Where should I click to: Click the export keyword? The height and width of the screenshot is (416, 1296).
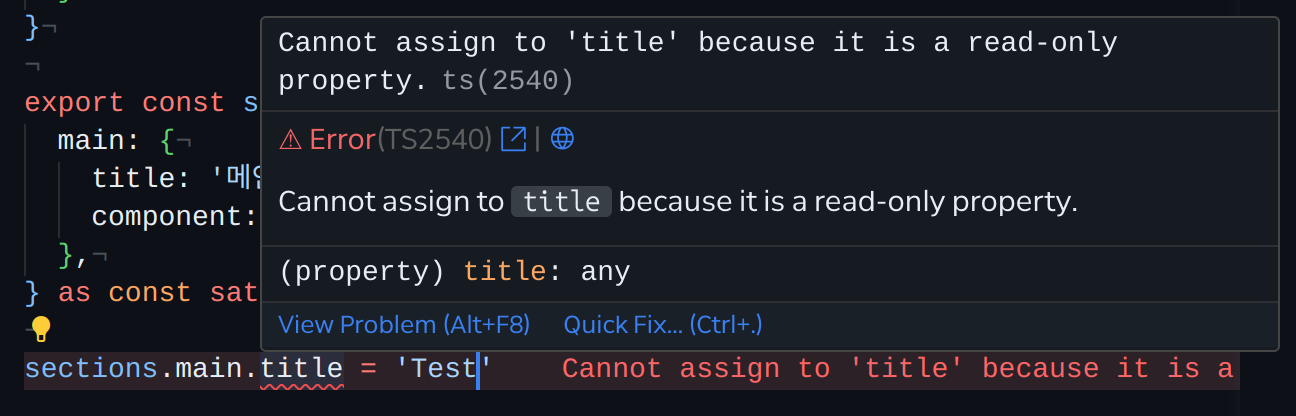click(74, 103)
